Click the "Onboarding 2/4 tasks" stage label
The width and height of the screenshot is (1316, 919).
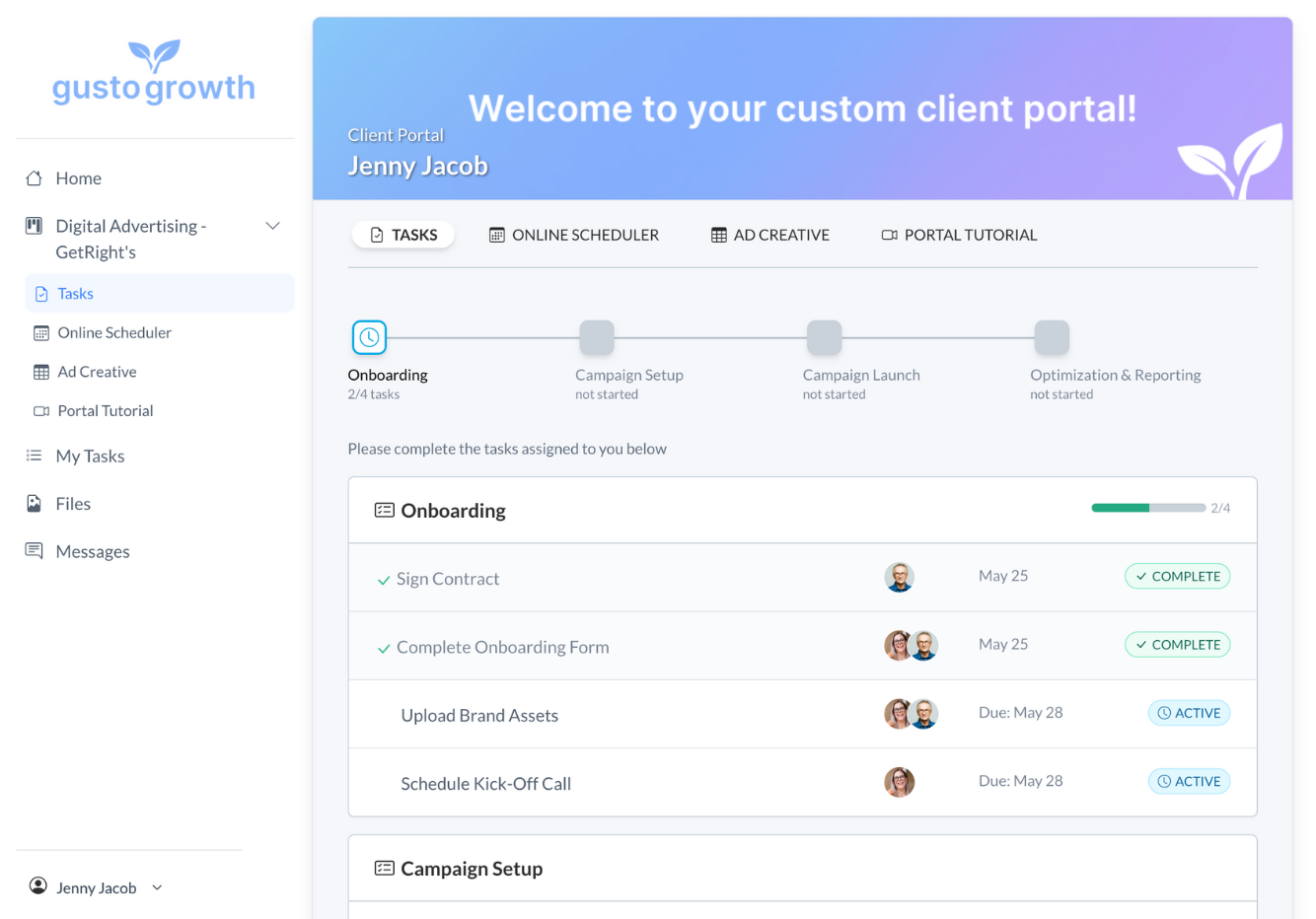[388, 384]
